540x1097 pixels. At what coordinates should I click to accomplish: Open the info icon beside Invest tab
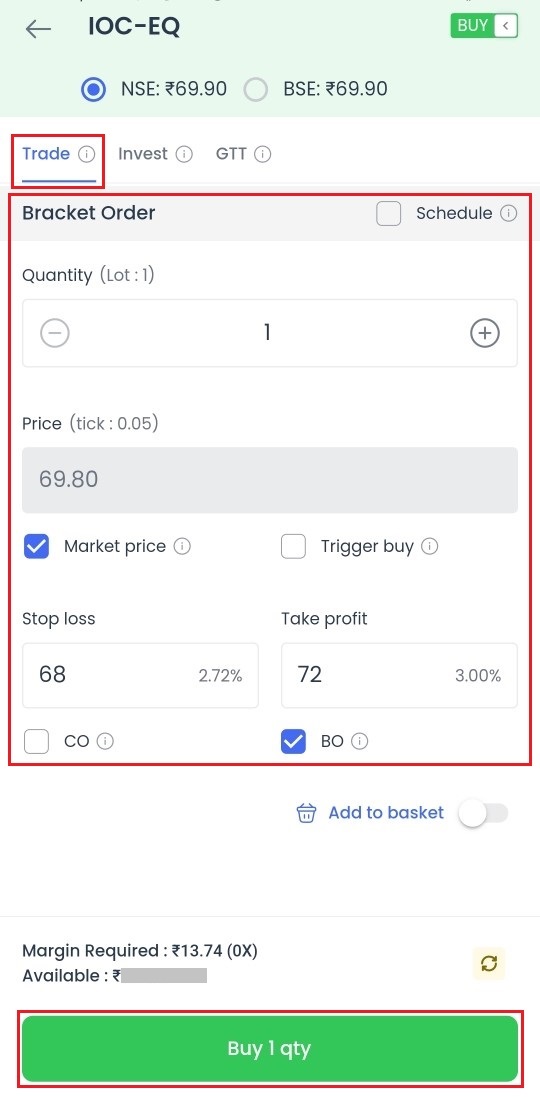pyautogui.click(x=184, y=154)
